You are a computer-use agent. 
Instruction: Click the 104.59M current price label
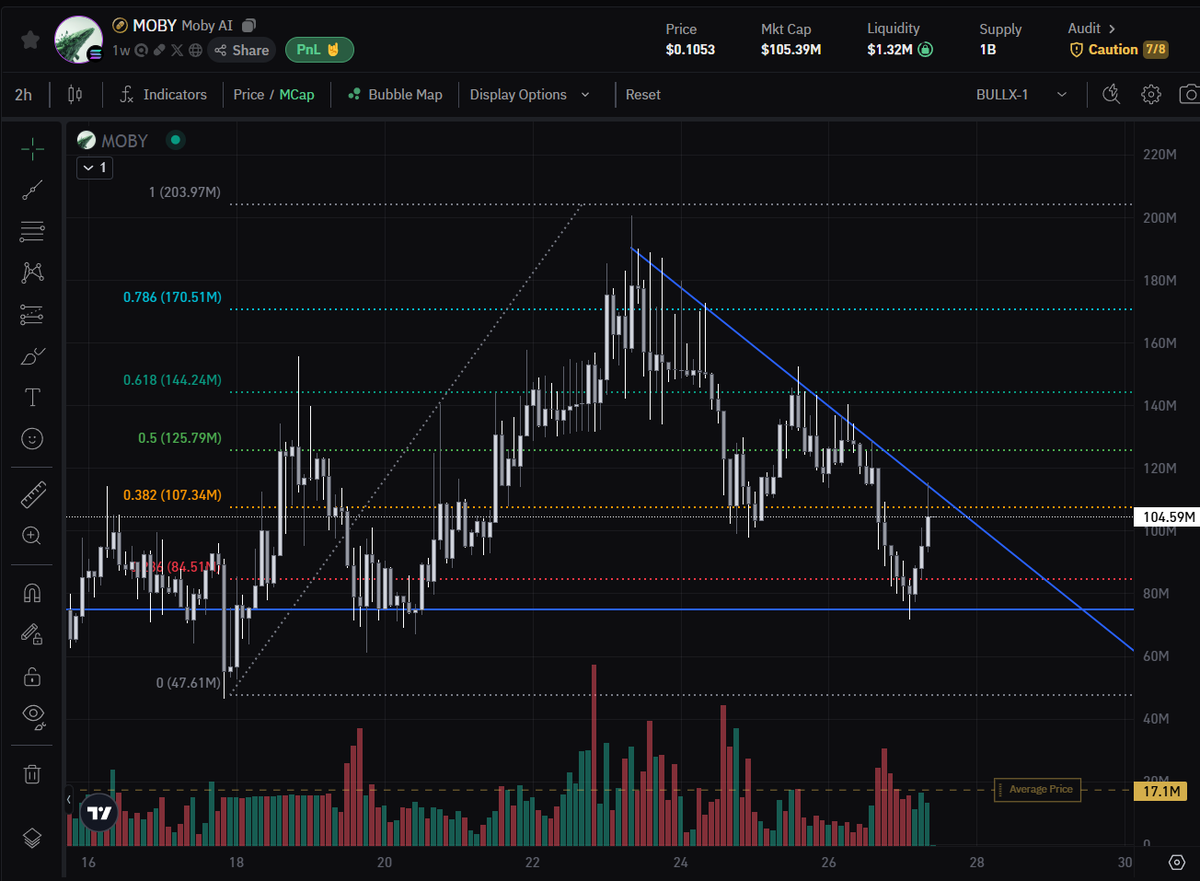click(1165, 517)
